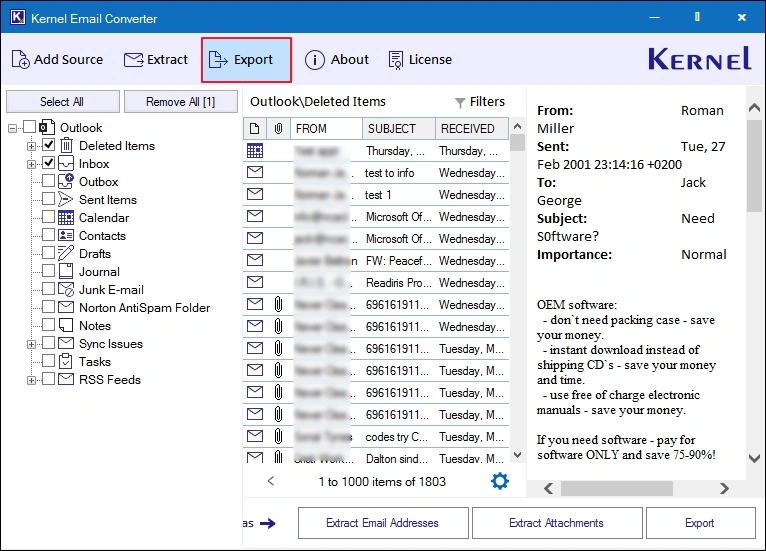Open the About info icon
766x551 pixels.
[315, 60]
